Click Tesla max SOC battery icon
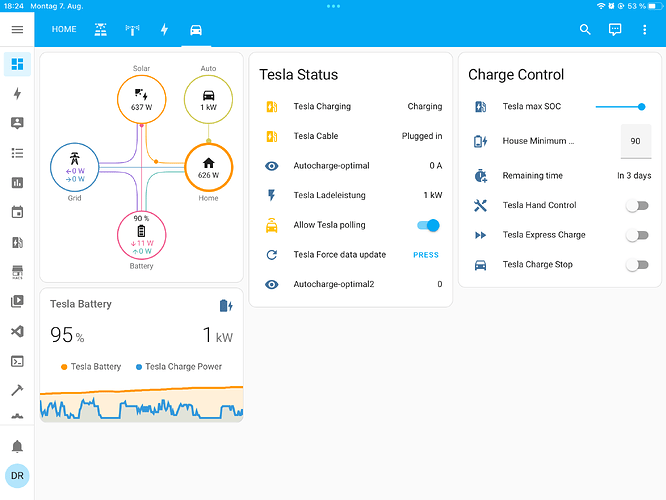The height and width of the screenshot is (500, 666). click(480, 107)
